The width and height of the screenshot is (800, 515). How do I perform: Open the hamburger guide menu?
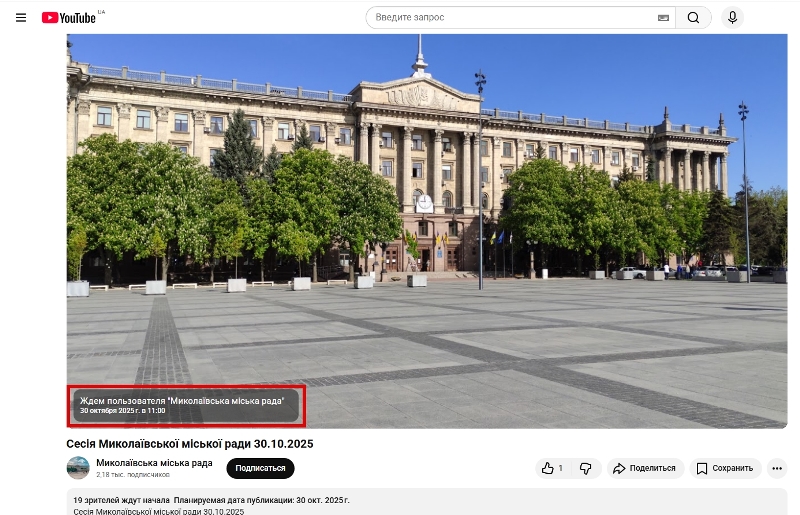[x=21, y=18]
